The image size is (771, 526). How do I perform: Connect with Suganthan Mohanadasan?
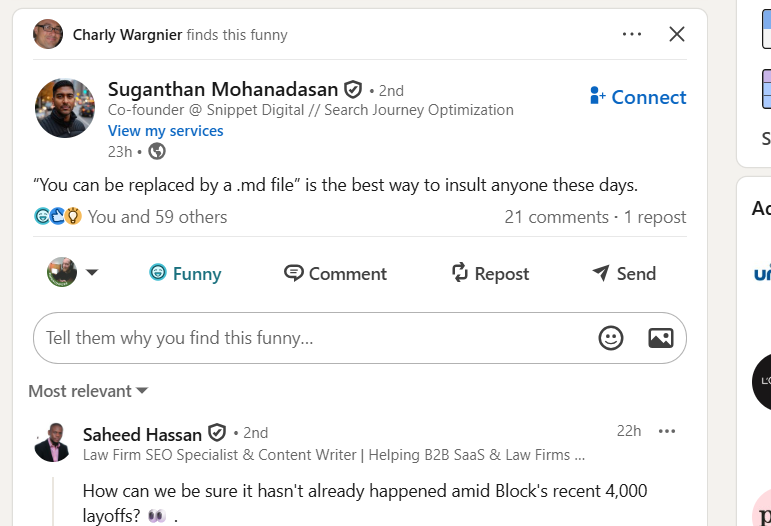(638, 97)
